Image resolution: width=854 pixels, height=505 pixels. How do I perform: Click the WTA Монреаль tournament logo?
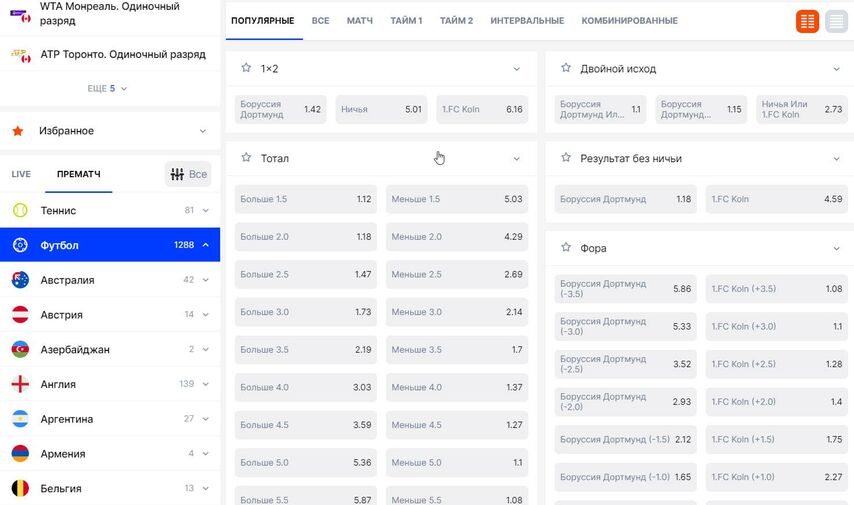coord(21,15)
